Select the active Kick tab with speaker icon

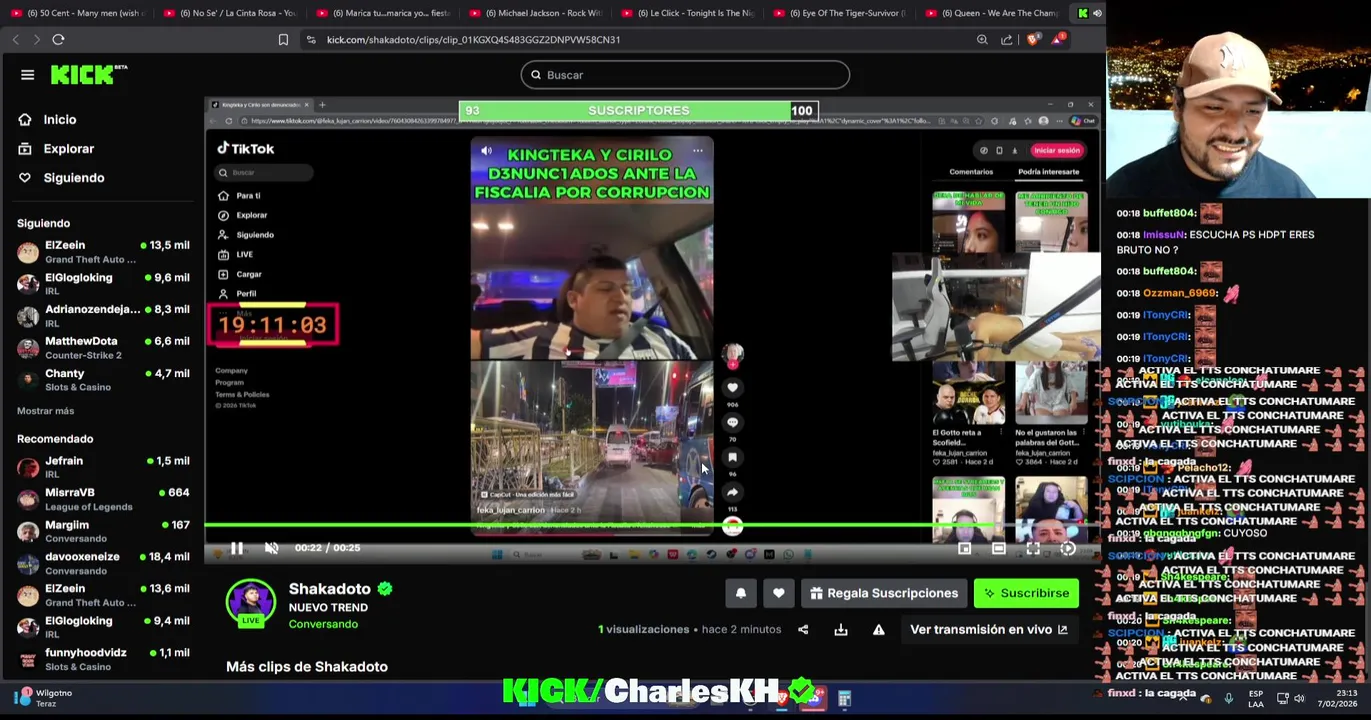click(x=1089, y=13)
